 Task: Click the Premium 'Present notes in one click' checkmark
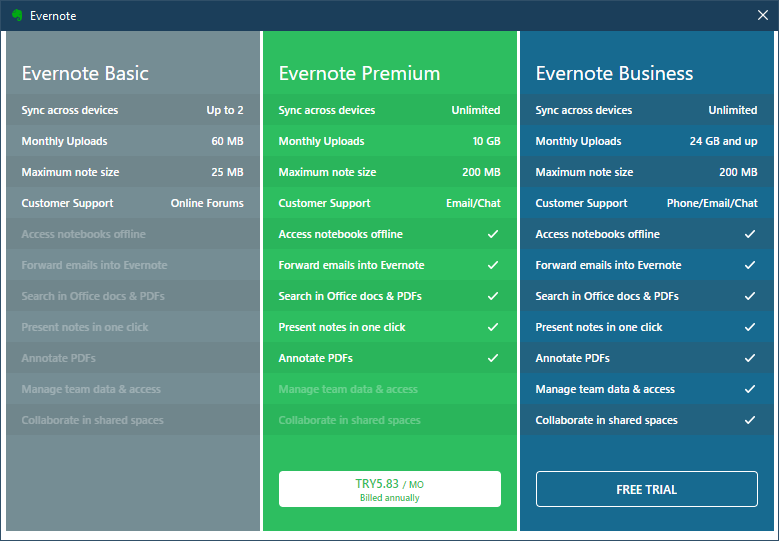[493, 327]
